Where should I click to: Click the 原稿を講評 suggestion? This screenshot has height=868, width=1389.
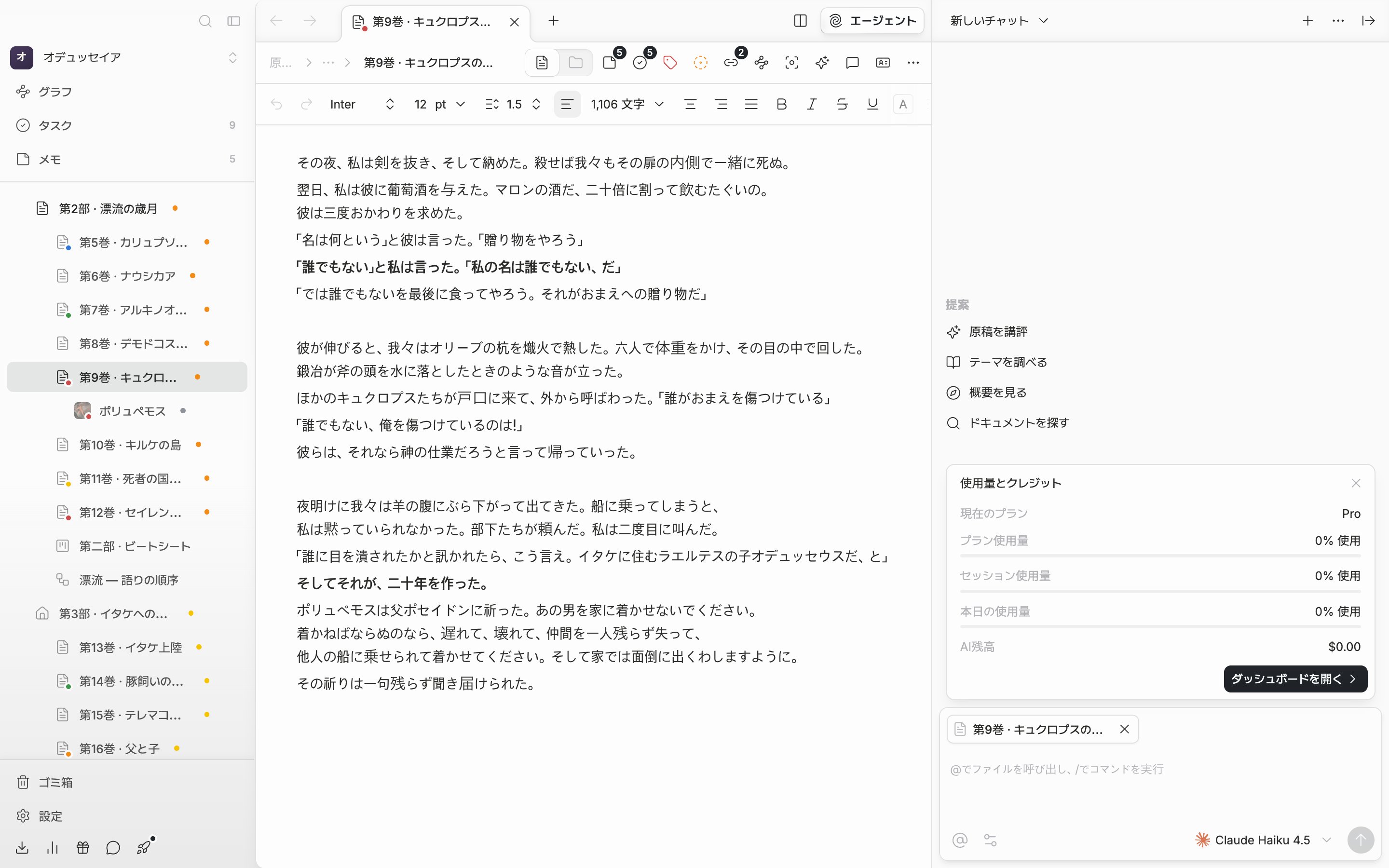point(987,332)
